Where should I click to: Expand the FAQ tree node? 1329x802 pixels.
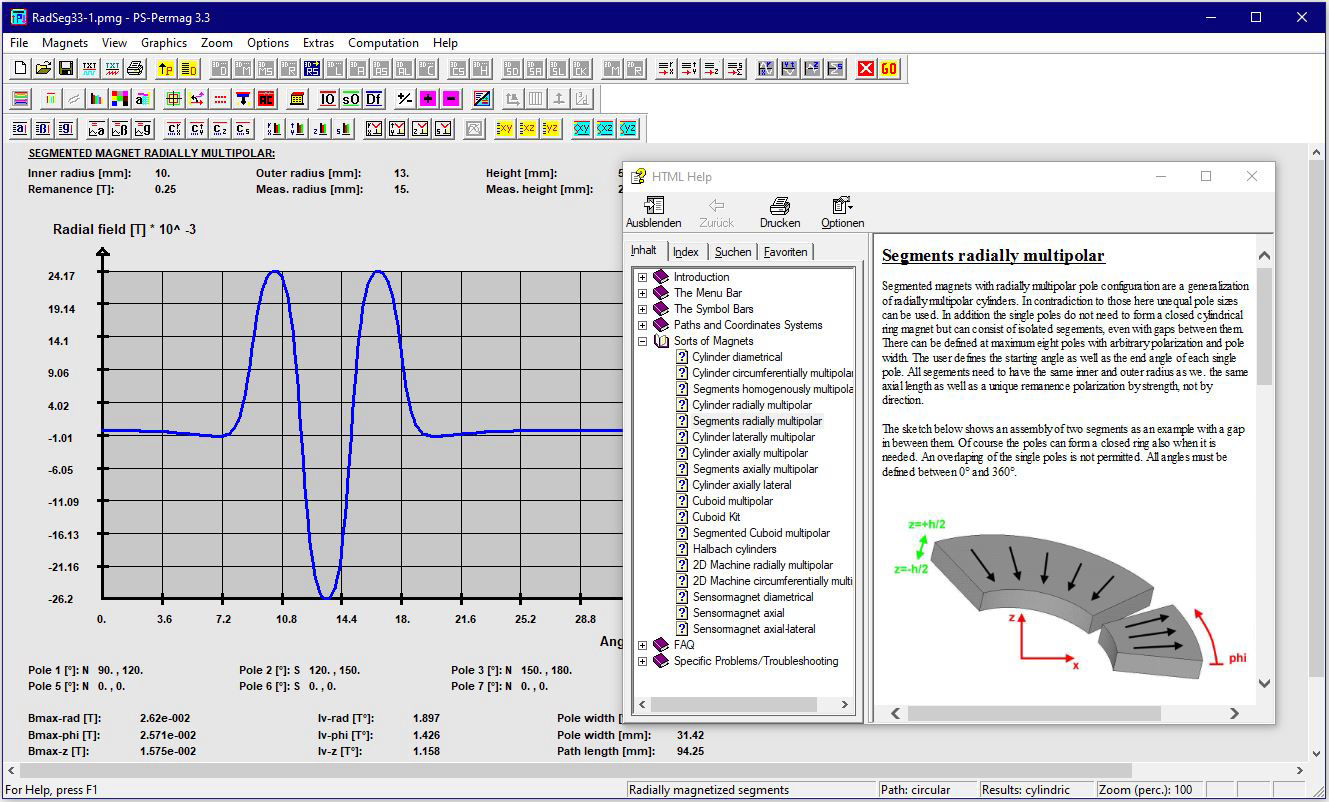[642, 645]
